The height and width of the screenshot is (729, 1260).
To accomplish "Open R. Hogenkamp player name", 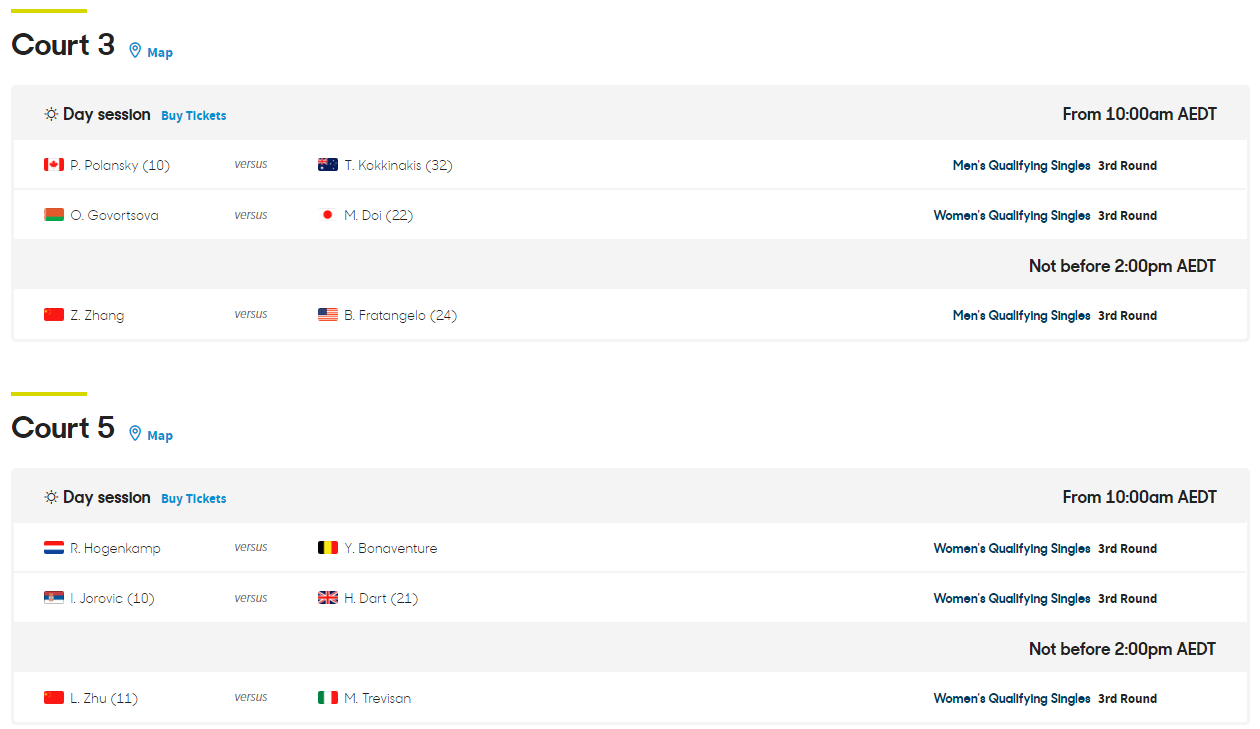I will click(115, 548).
